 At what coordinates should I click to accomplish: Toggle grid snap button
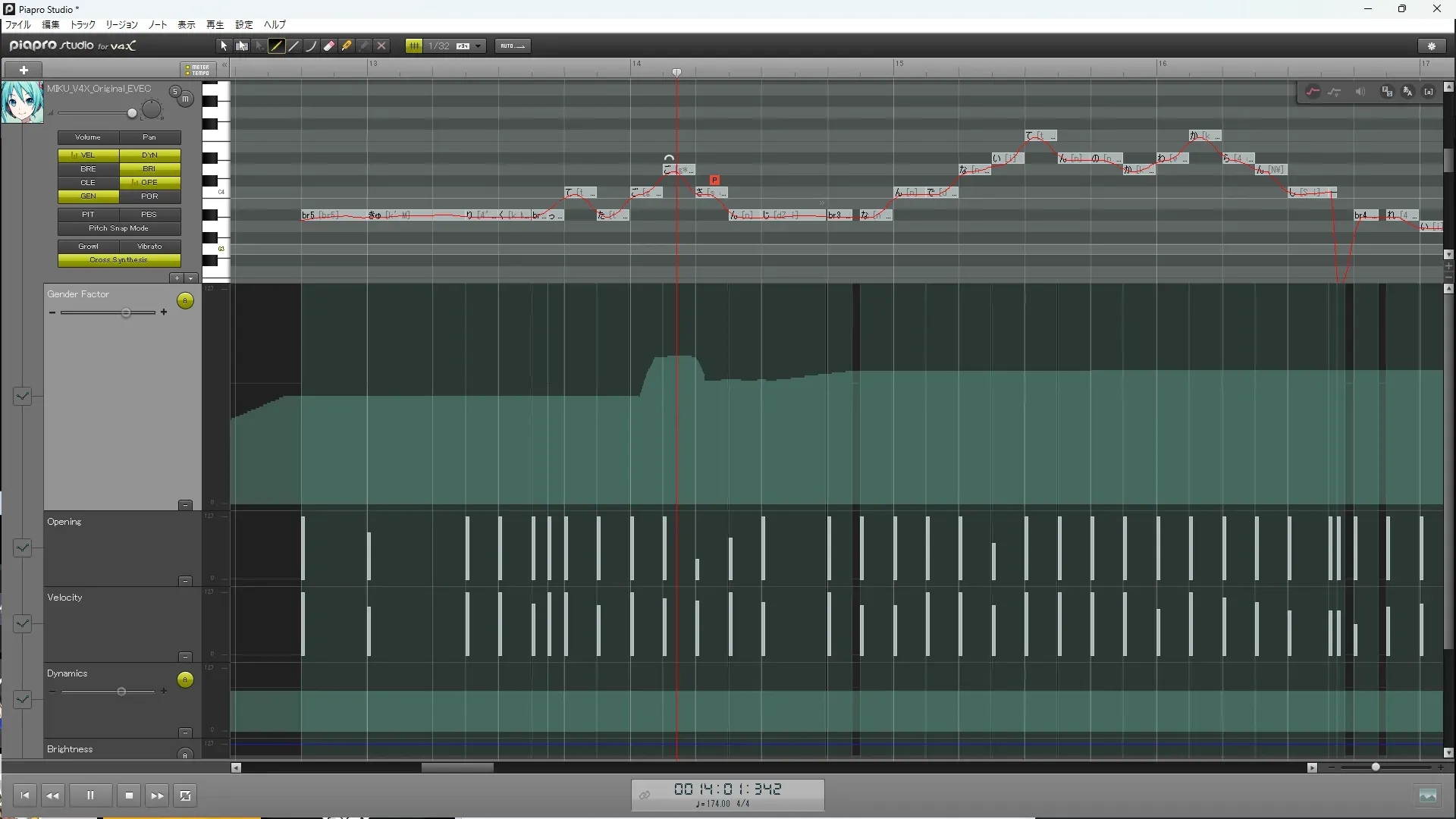point(414,46)
